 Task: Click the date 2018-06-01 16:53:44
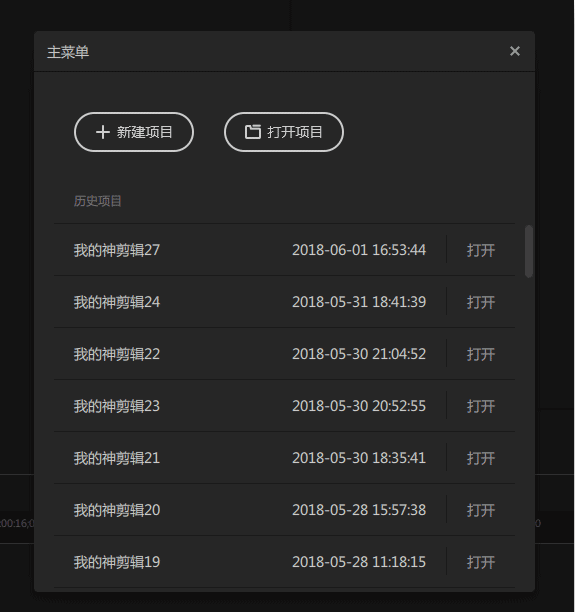point(359,250)
